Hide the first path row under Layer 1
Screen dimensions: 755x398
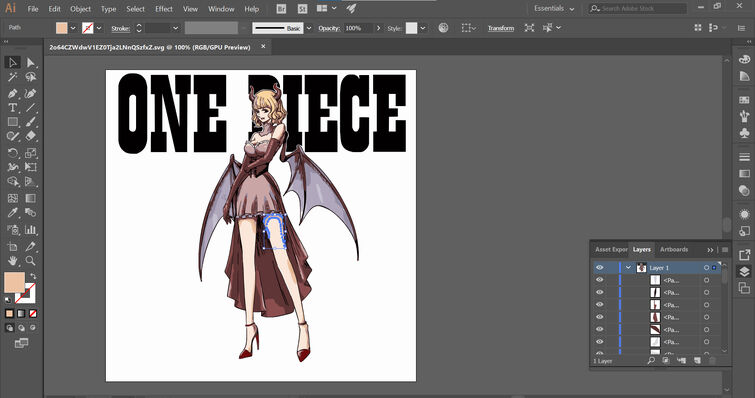[599, 280]
